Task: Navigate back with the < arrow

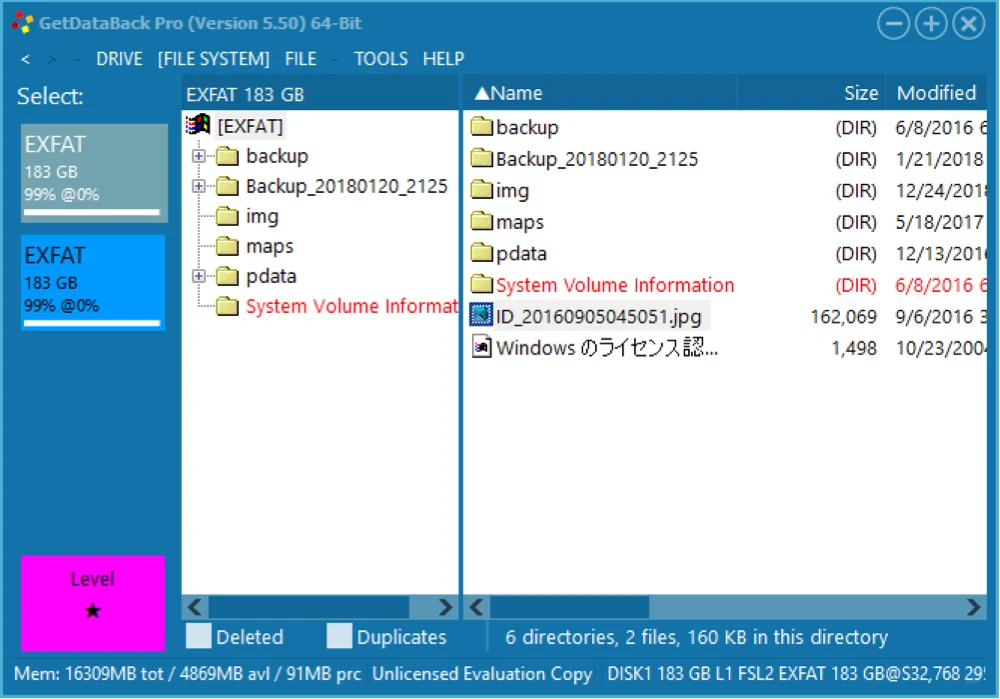Action: (26, 59)
